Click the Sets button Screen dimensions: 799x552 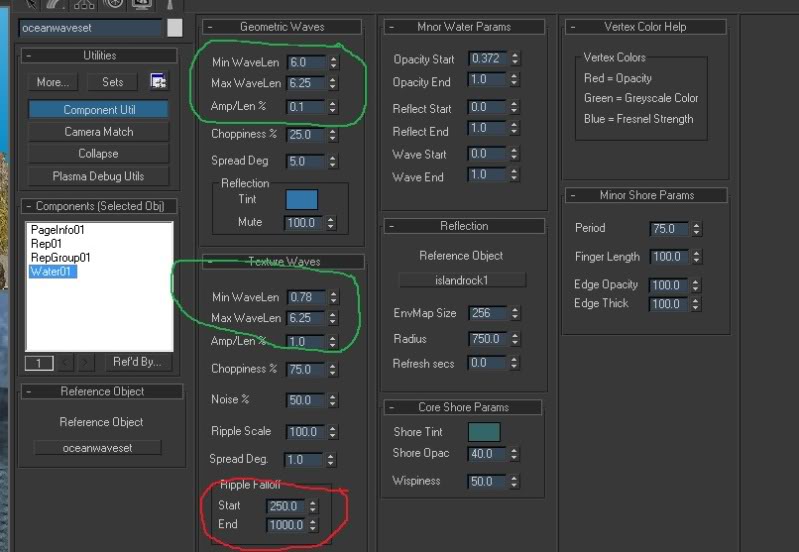click(x=113, y=82)
